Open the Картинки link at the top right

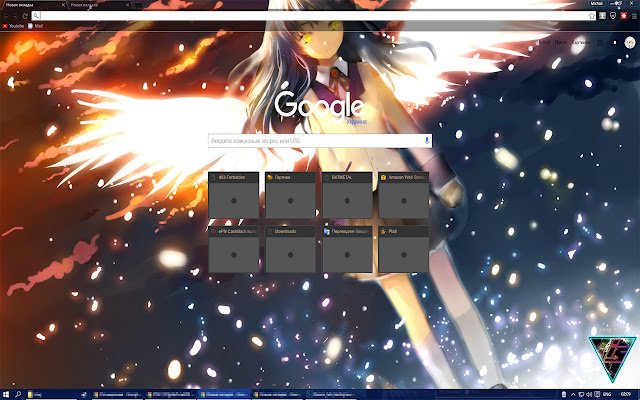(581, 42)
